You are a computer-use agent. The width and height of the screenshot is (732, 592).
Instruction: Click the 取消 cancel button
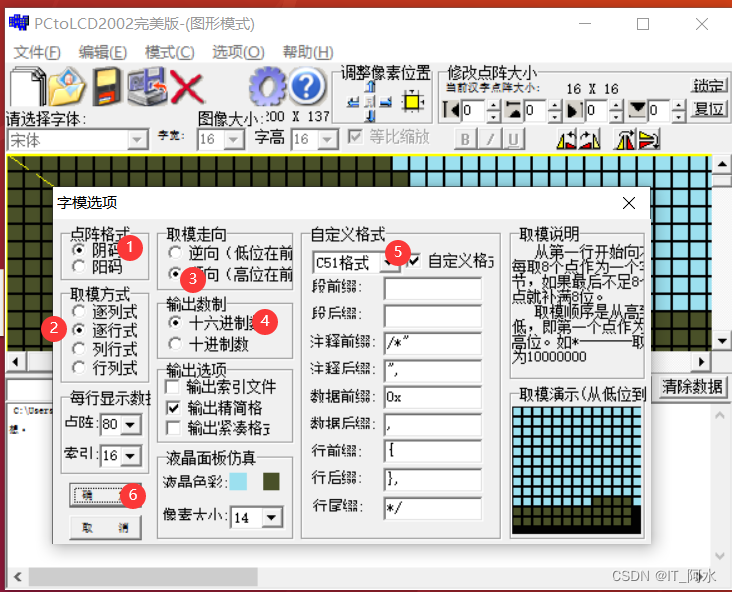click(105, 528)
